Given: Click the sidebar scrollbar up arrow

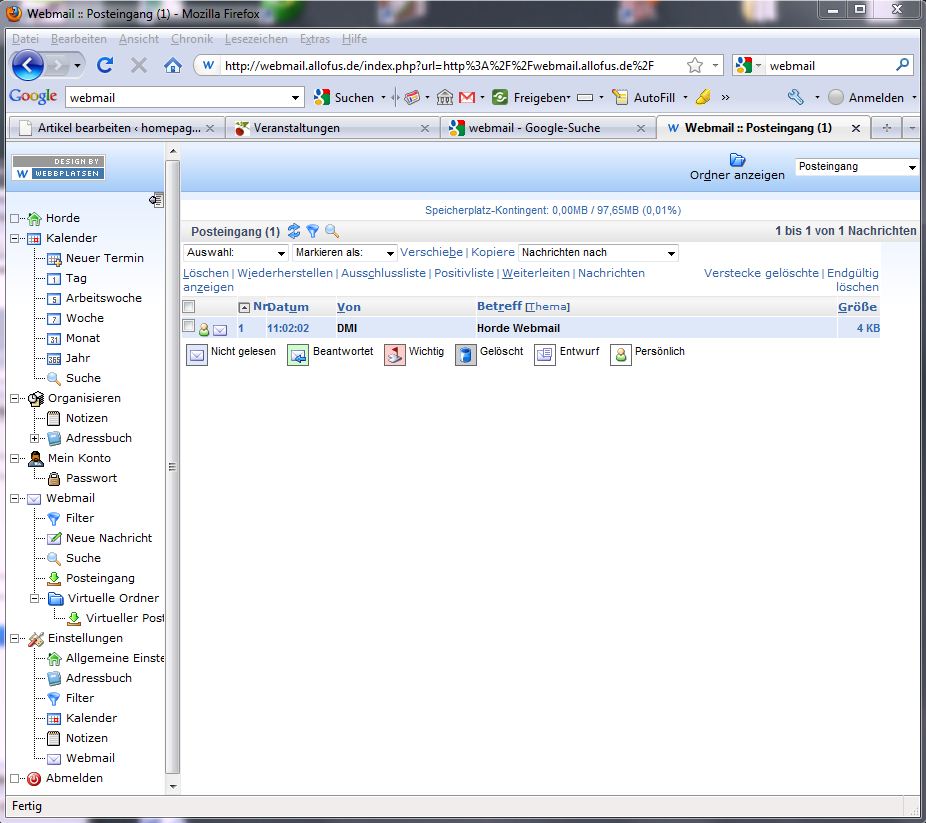Looking at the screenshot, I should tap(172, 152).
